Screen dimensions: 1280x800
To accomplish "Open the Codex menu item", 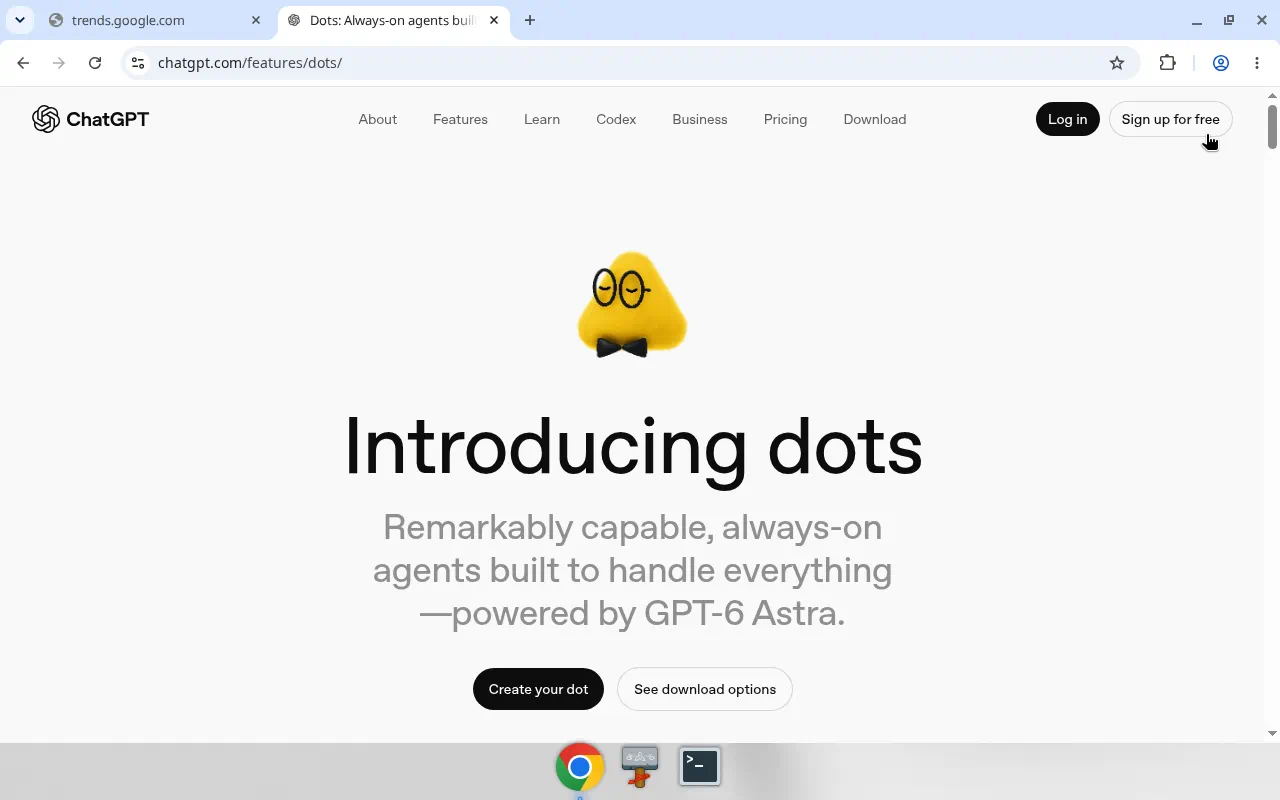I will (616, 119).
